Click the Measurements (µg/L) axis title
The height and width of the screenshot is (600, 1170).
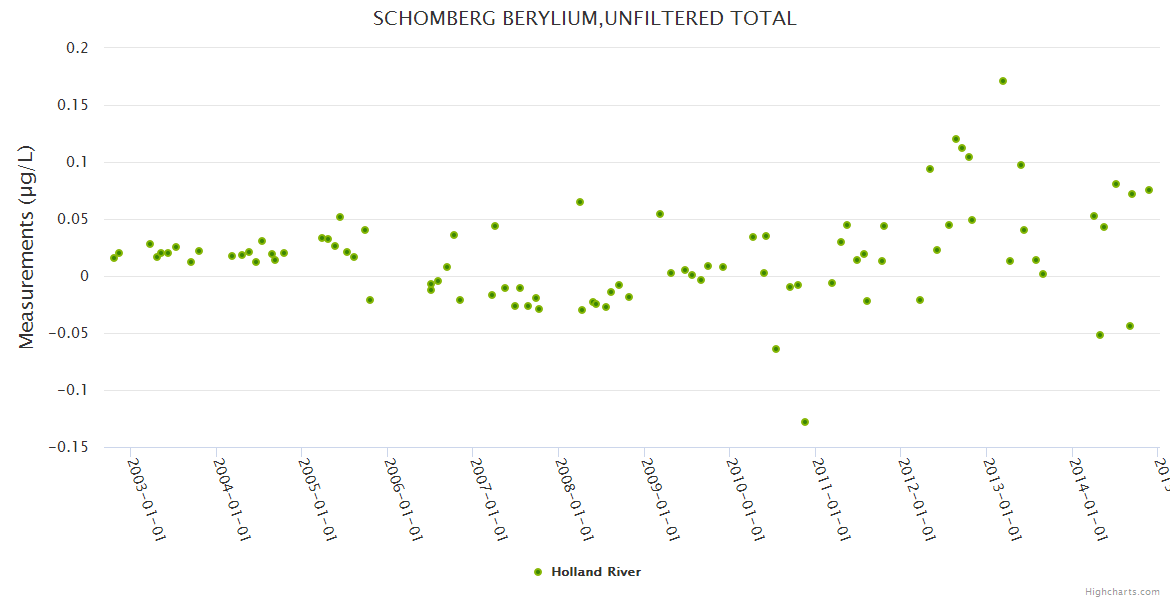pos(27,247)
